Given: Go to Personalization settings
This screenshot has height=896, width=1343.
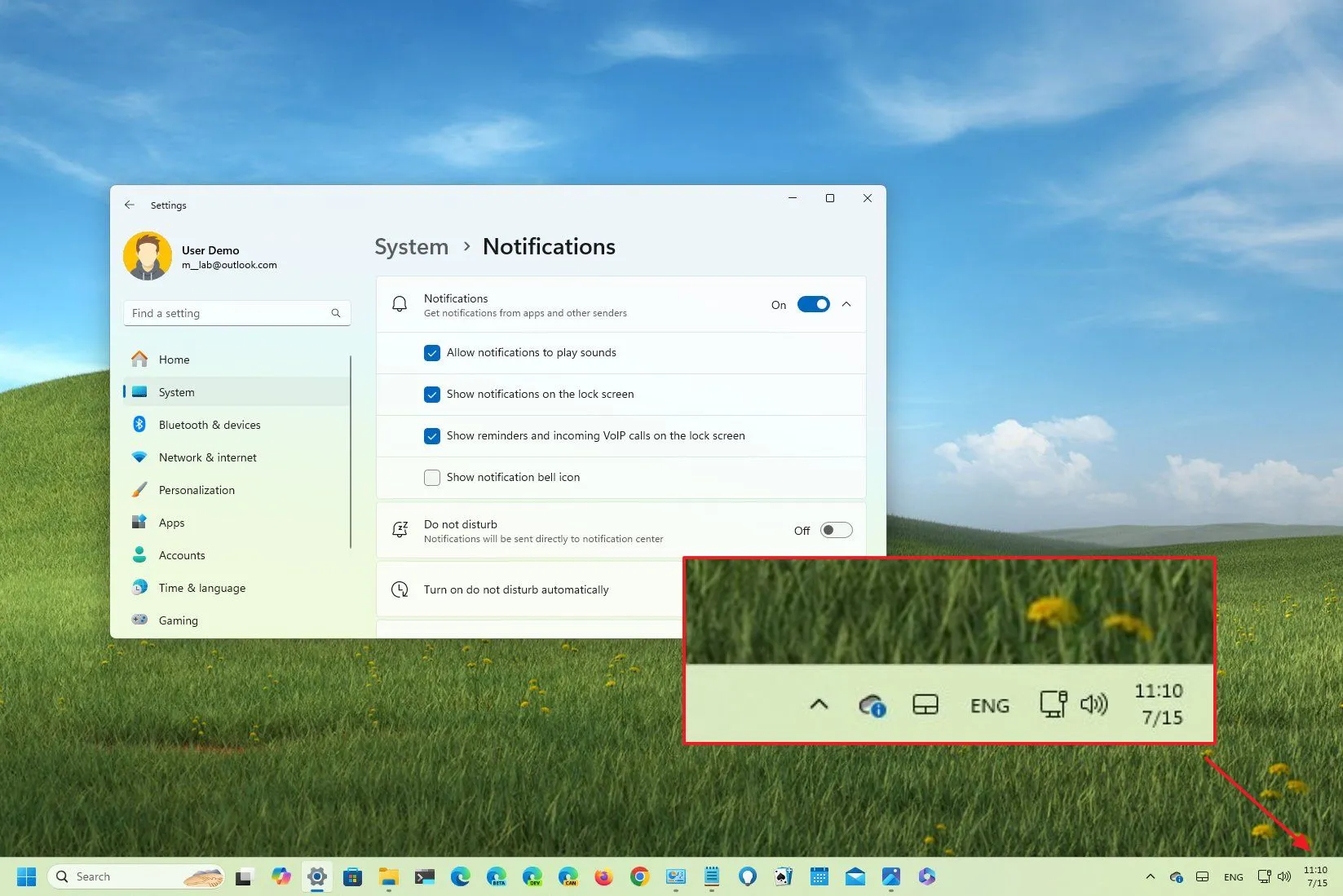Looking at the screenshot, I should (197, 490).
